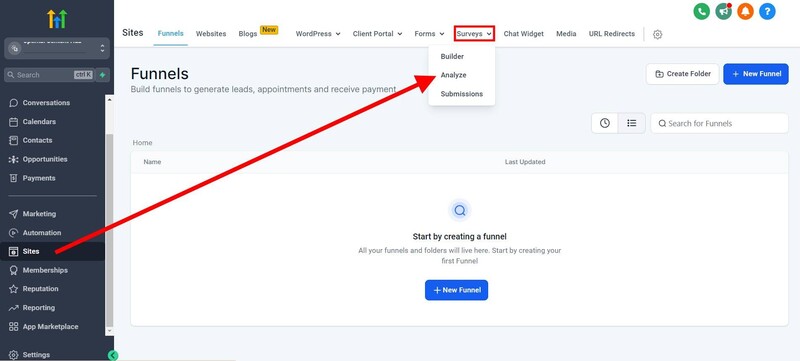The height and width of the screenshot is (361, 800).
Task: Click the Name column header
Action: pos(152,162)
